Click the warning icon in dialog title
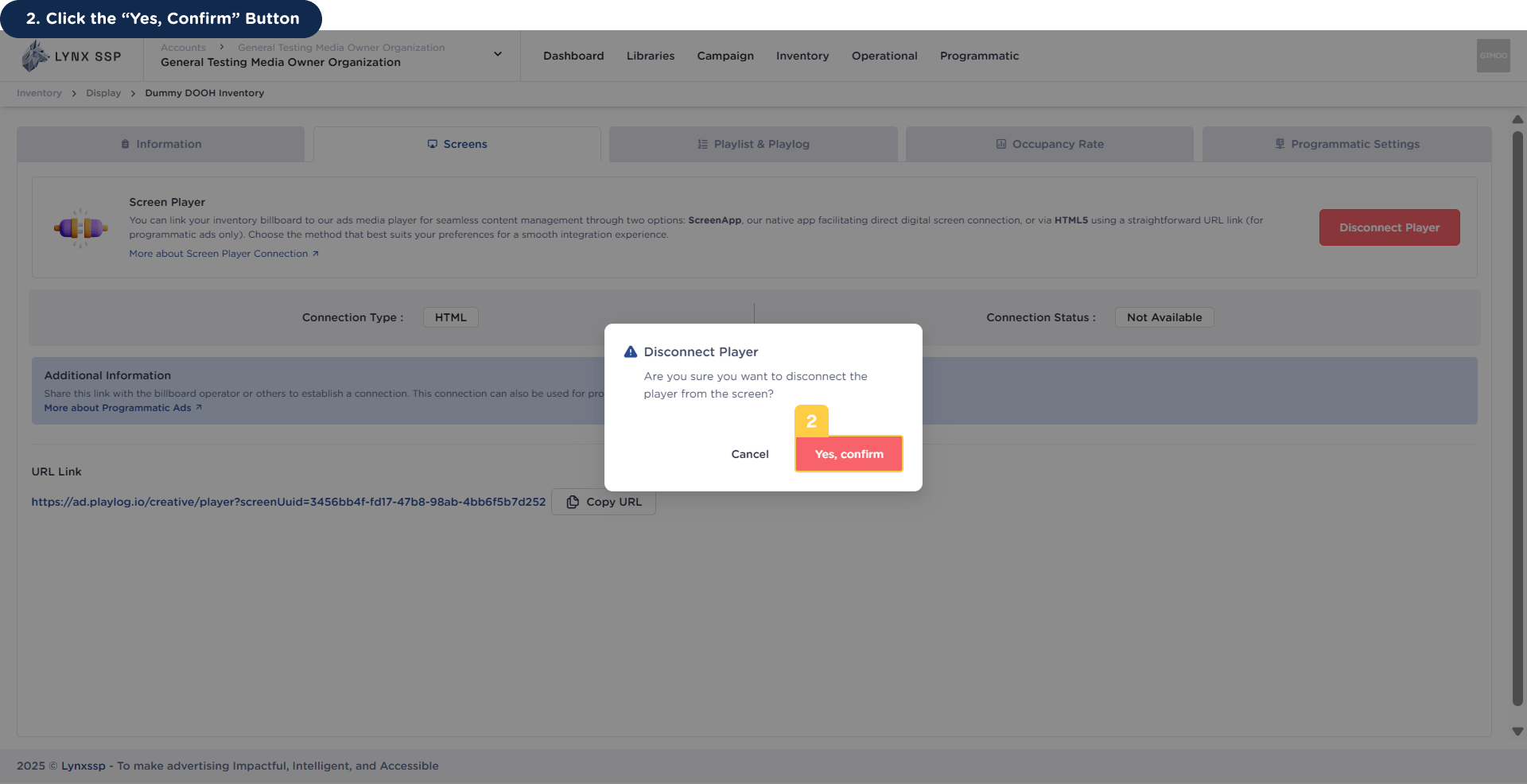The image size is (1527, 784). click(631, 351)
